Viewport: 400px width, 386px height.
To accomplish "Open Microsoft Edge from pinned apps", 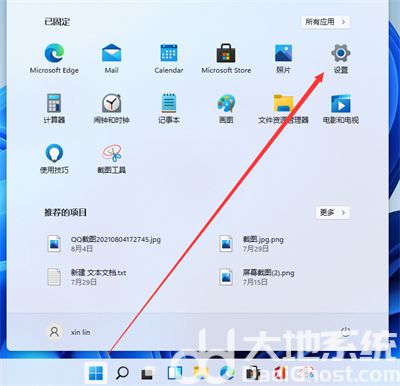I will point(54,58).
